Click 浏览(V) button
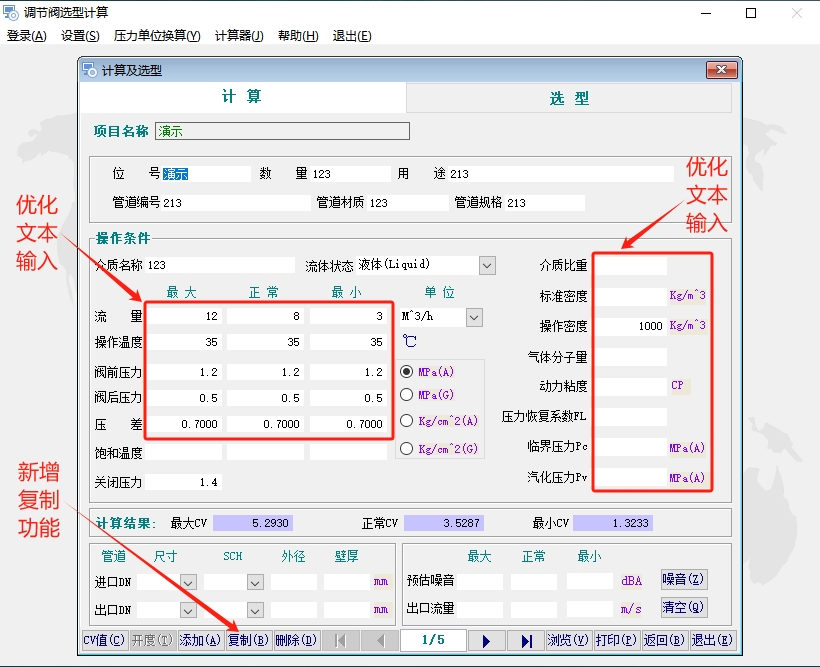 click(x=567, y=640)
